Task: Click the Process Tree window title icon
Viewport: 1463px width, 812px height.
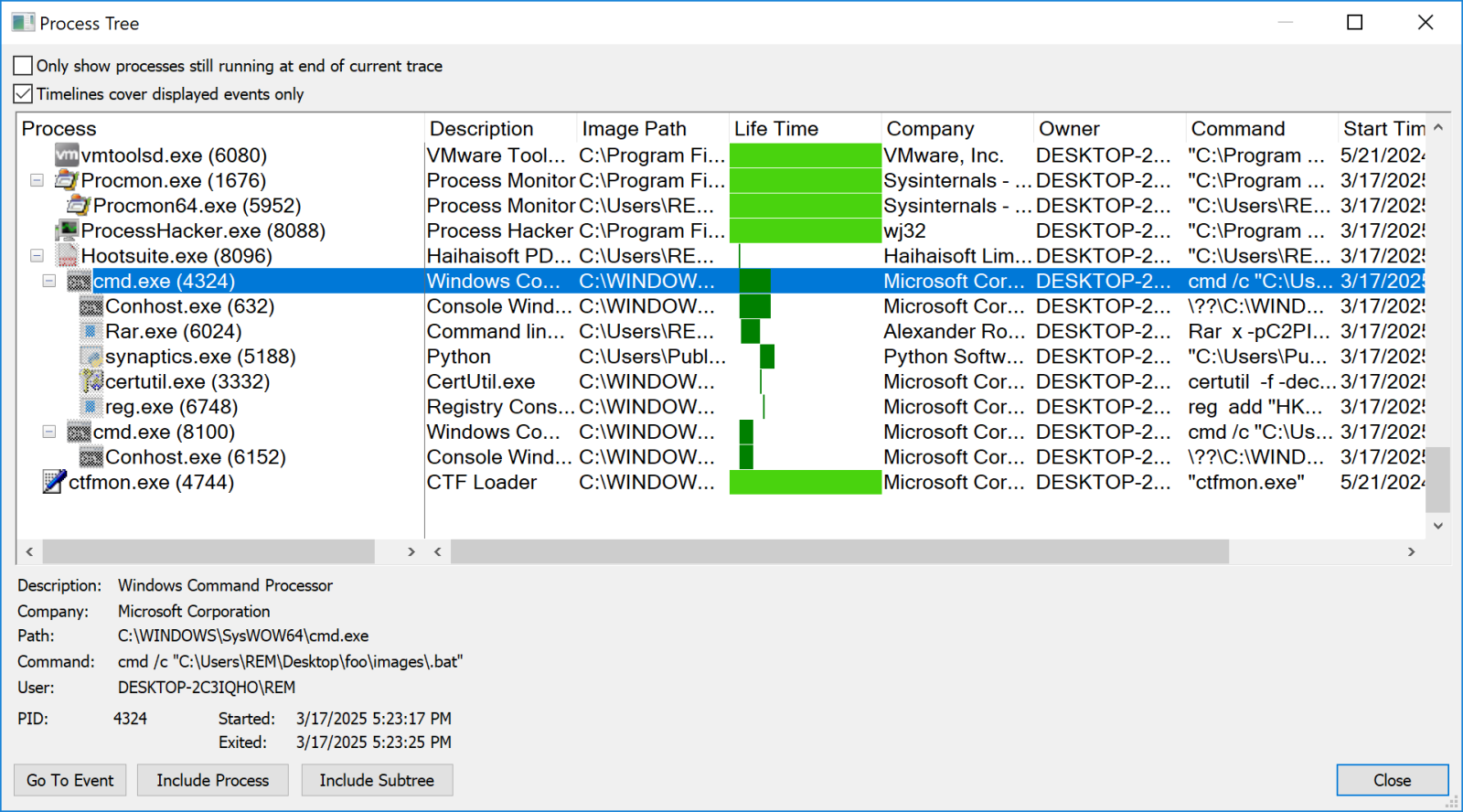Action: (x=23, y=23)
